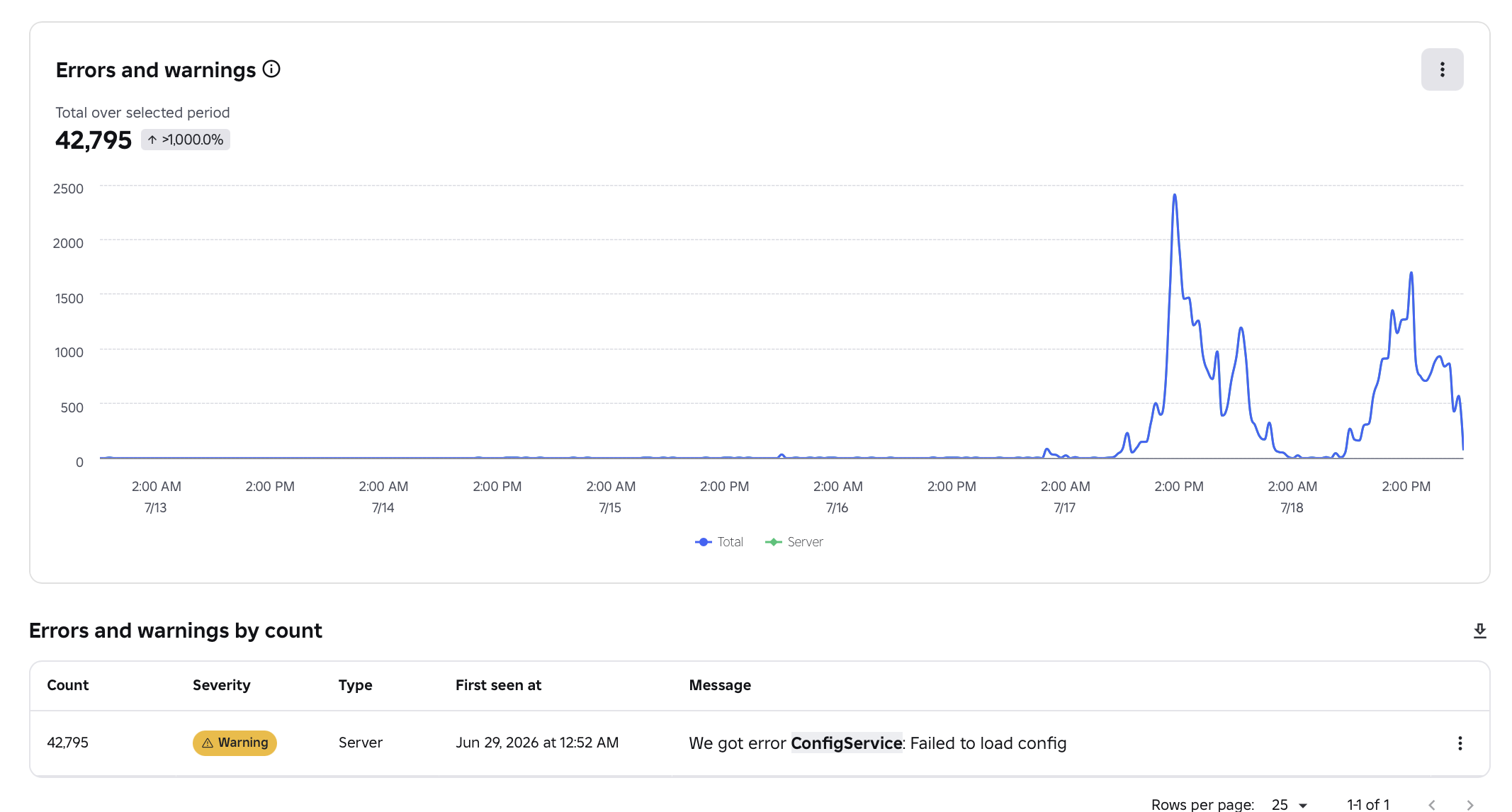Open the ConfigService row's three-dot menu

(x=1460, y=743)
